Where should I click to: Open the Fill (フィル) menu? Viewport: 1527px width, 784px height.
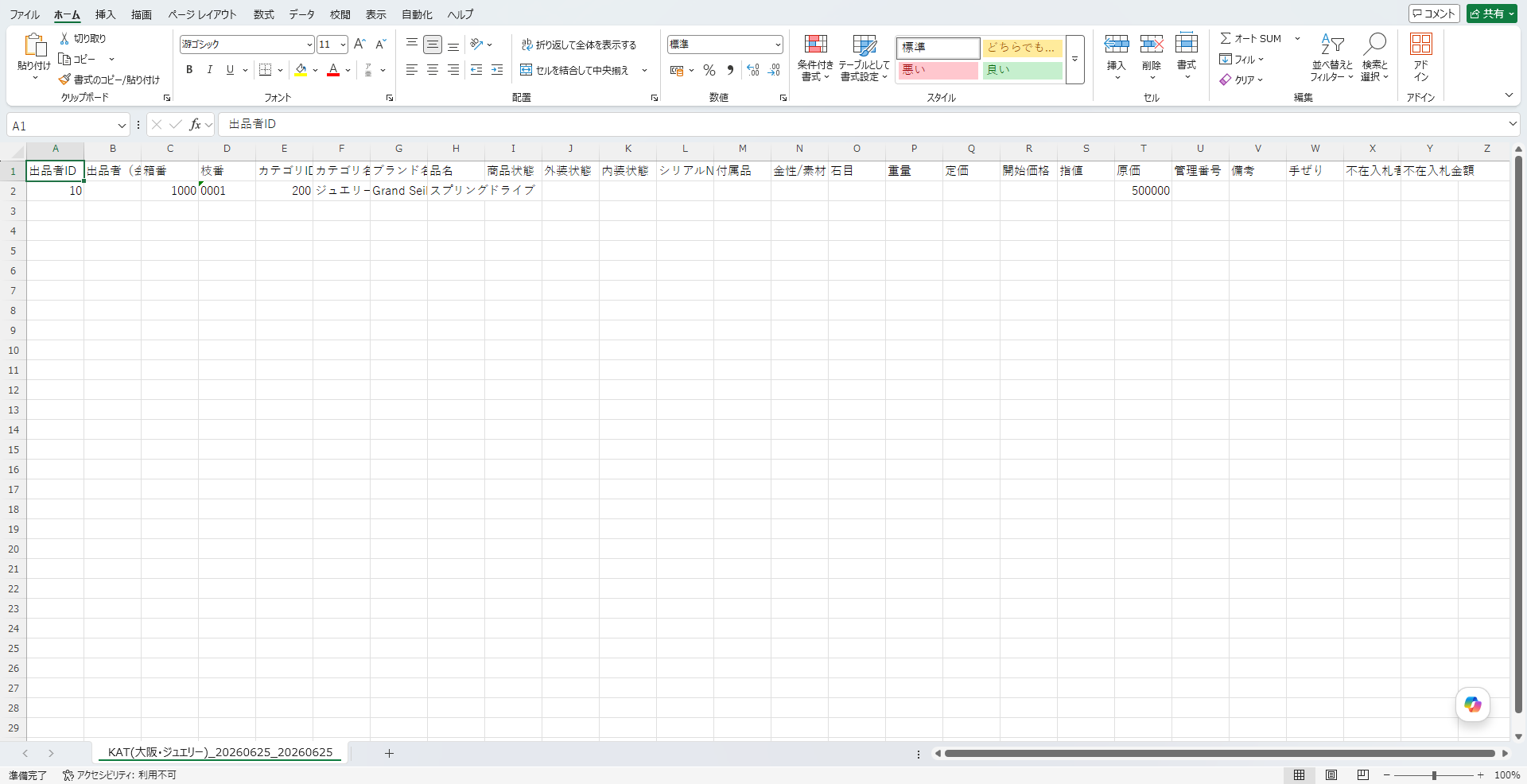pos(1241,59)
